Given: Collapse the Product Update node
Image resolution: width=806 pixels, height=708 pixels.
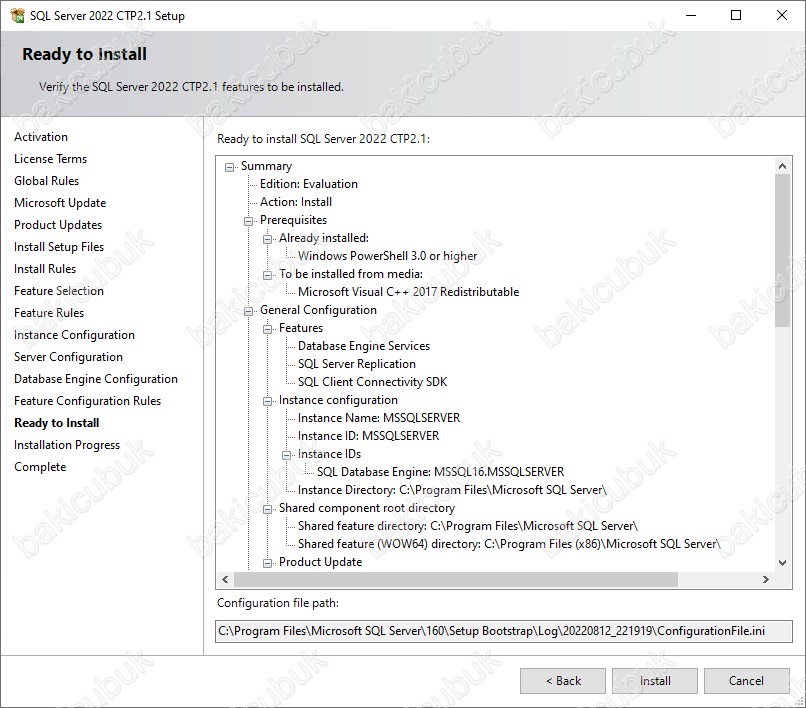Looking at the screenshot, I should coord(267,563).
